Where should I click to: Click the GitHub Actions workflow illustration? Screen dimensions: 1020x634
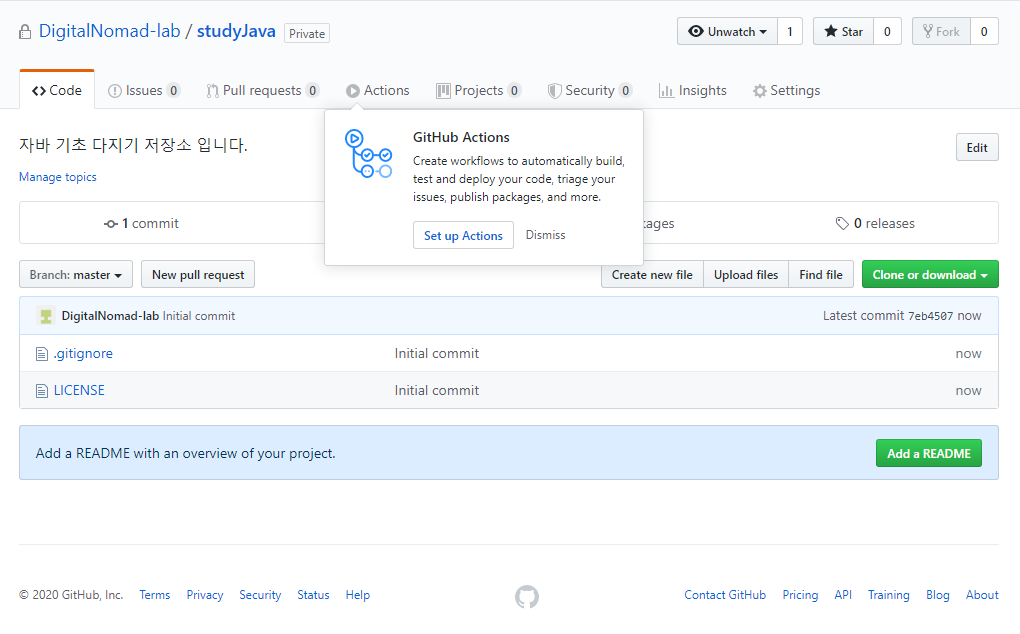368,154
